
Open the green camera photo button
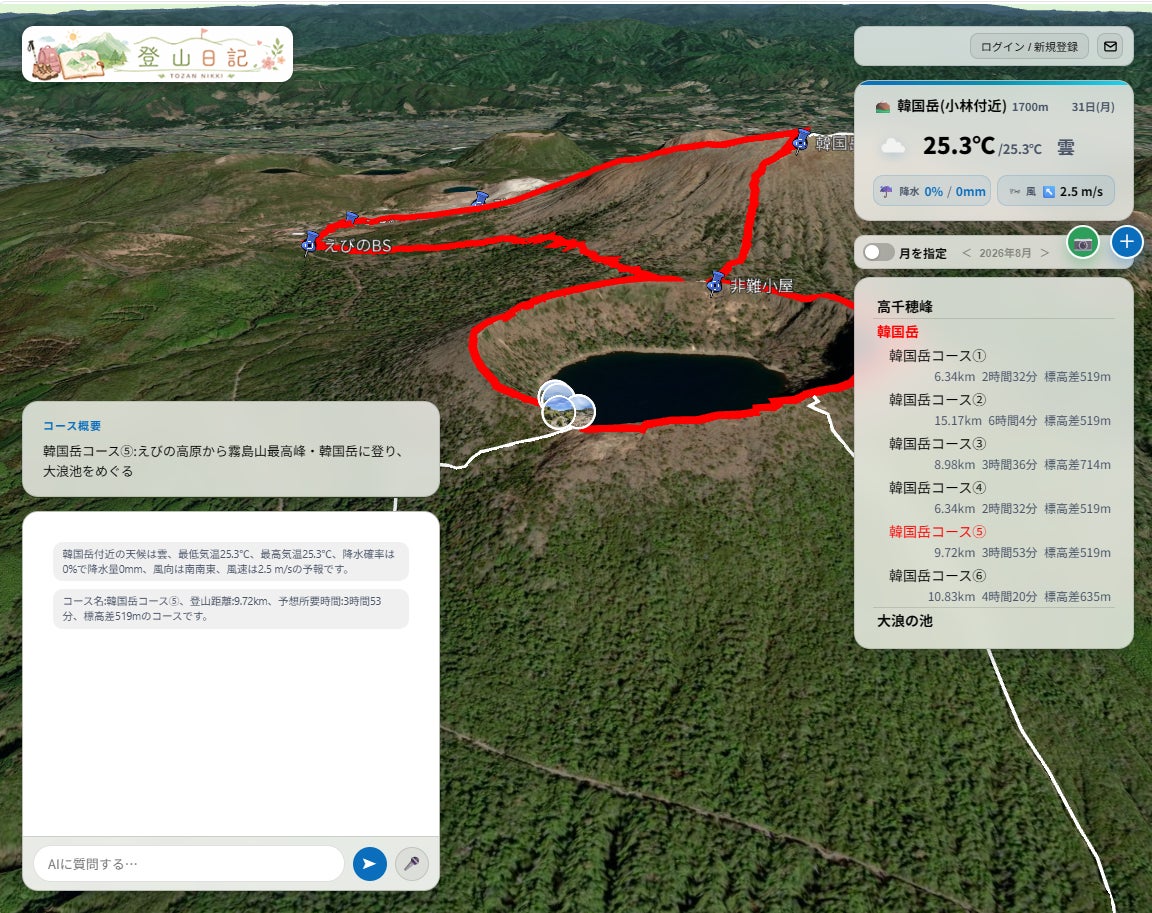[1083, 243]
